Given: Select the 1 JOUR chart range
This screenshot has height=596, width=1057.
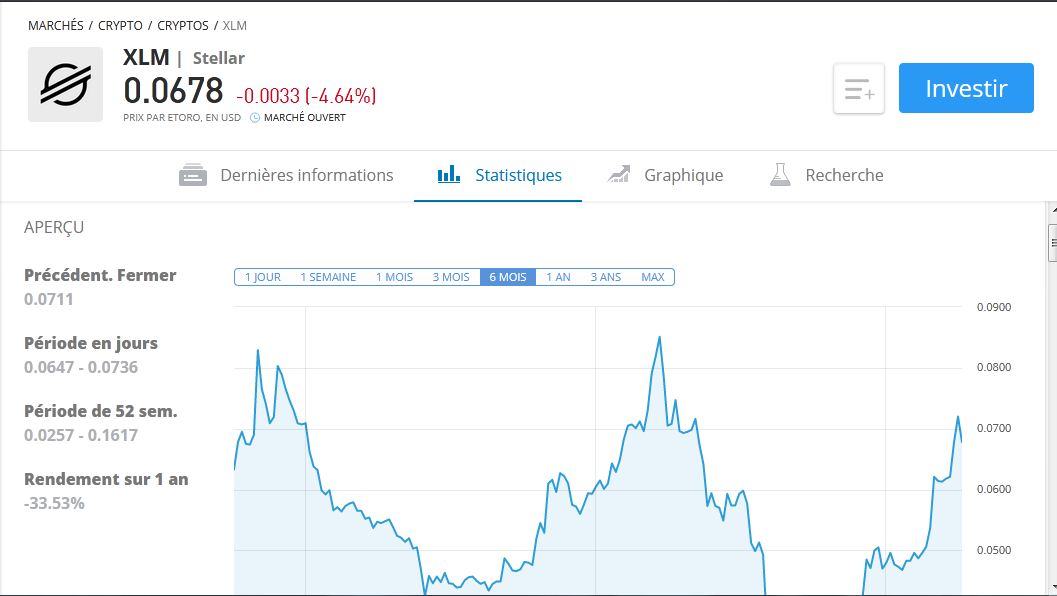Looking at the screenshot, I should point(263,277).
